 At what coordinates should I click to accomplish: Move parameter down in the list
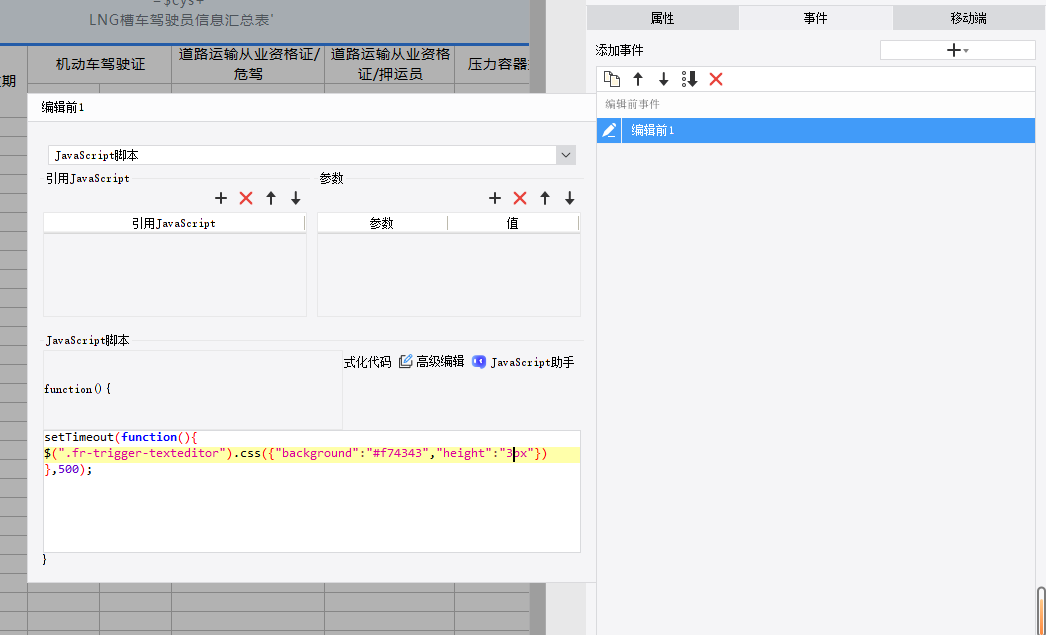click(570, 198)
